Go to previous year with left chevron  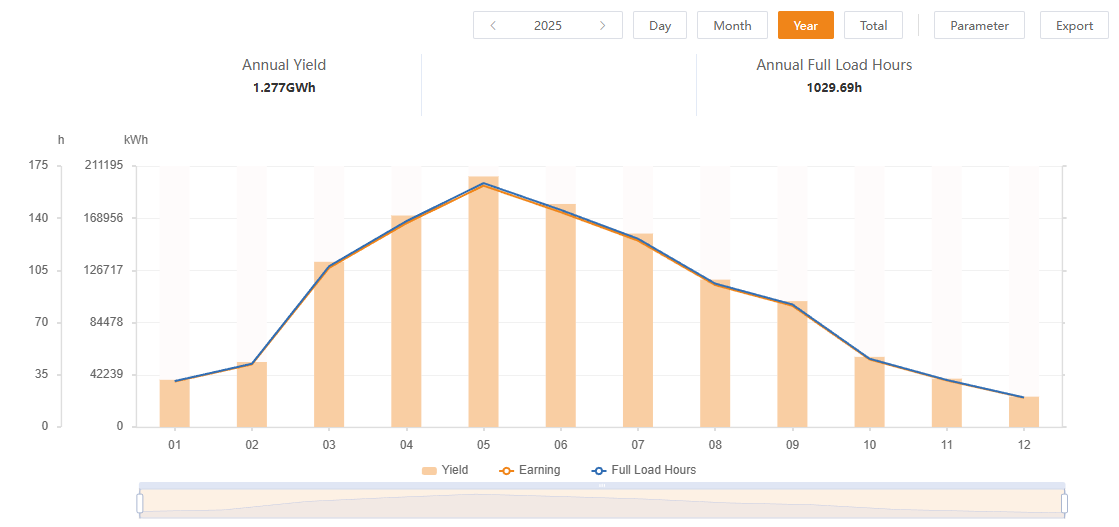(x=493, y=26)
